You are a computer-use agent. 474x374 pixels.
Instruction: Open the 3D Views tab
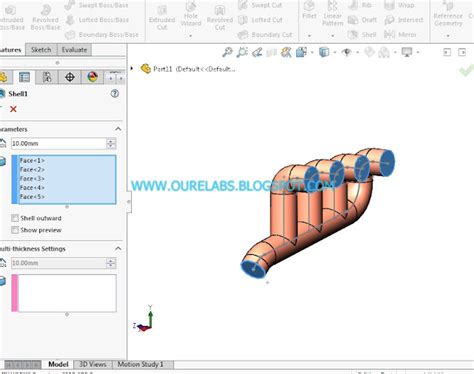point(93,364)
